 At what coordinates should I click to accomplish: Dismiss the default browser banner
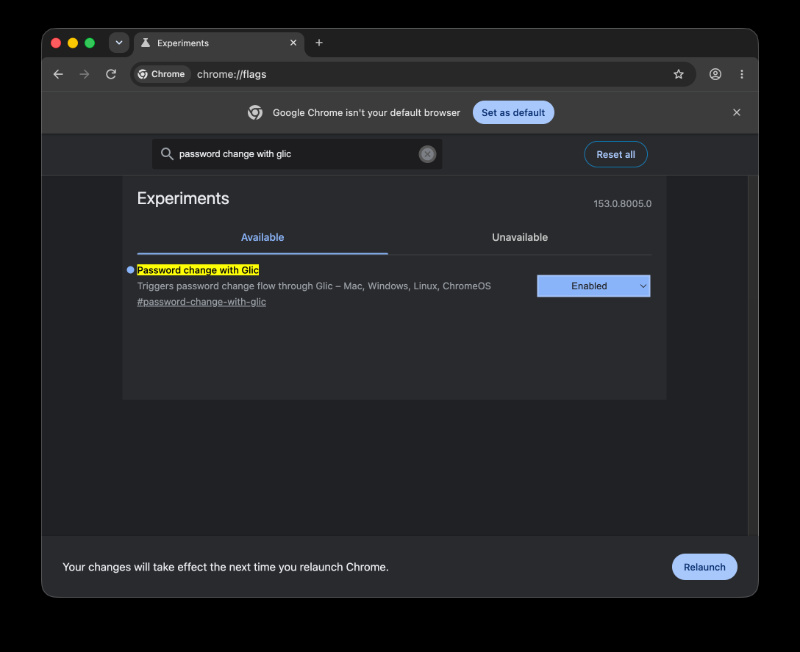tap(736, 112)
